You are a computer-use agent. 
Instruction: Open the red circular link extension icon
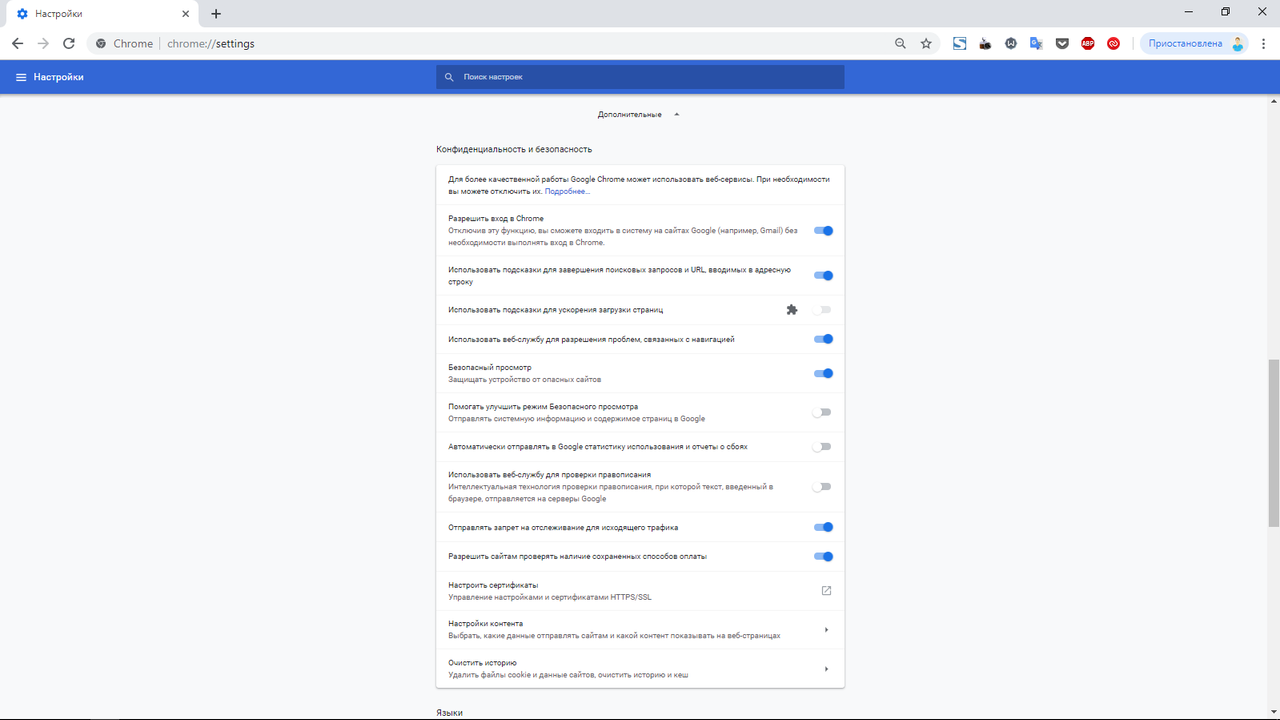(x=1113, y=44)
